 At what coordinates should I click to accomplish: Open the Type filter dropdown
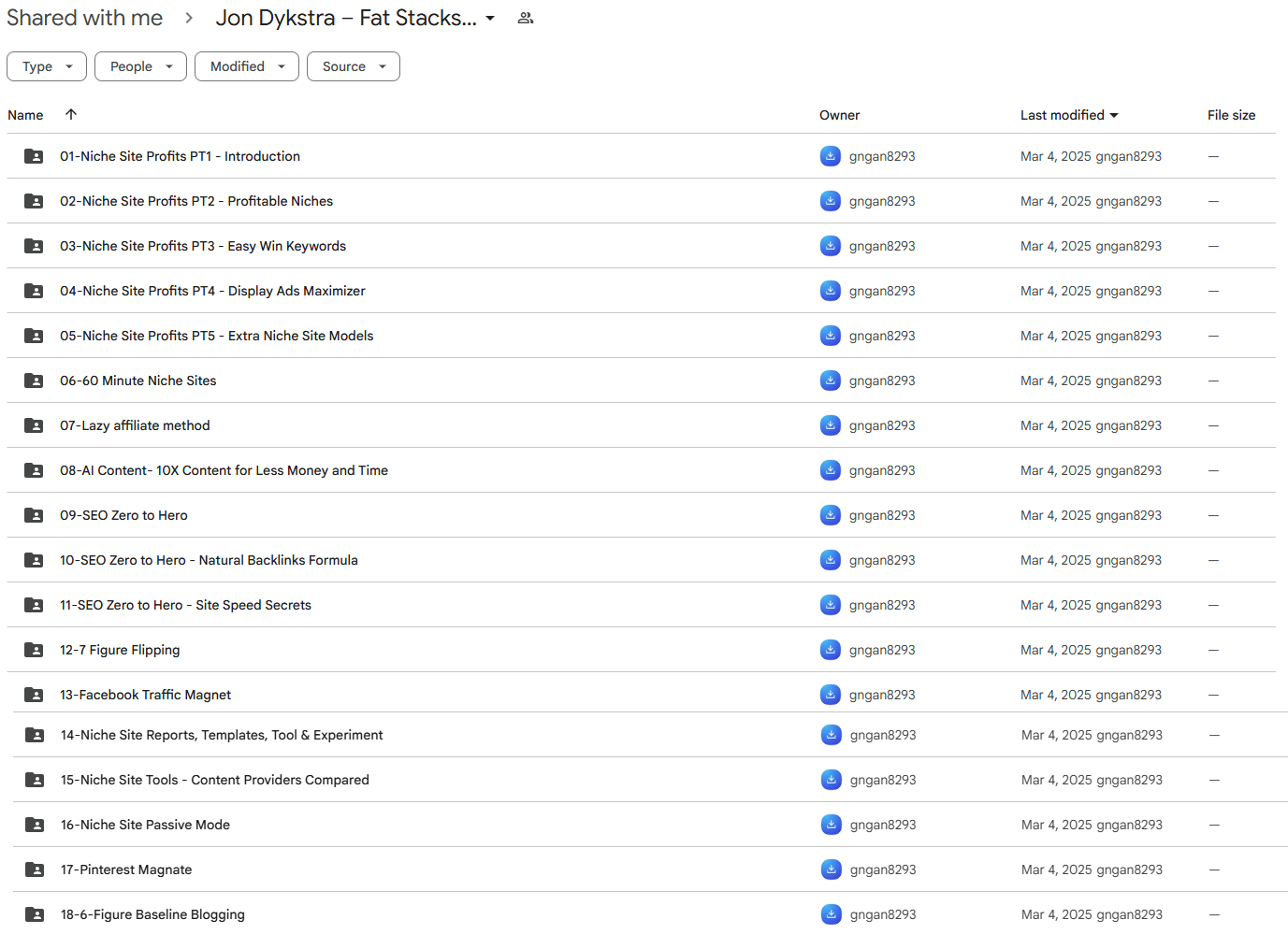point(47,66)
